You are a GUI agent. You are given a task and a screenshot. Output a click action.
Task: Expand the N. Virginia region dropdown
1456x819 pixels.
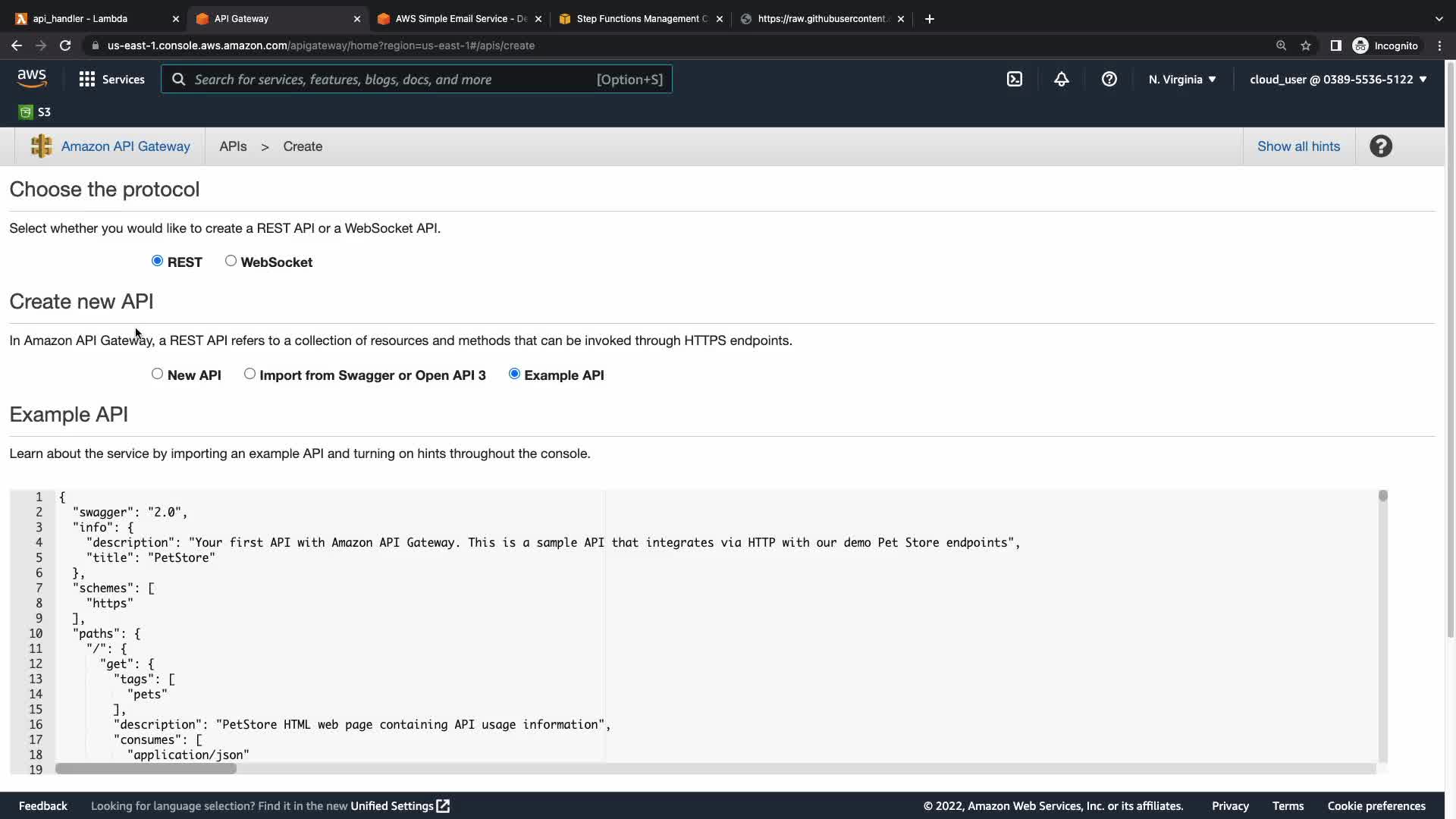coord(1181,79)
